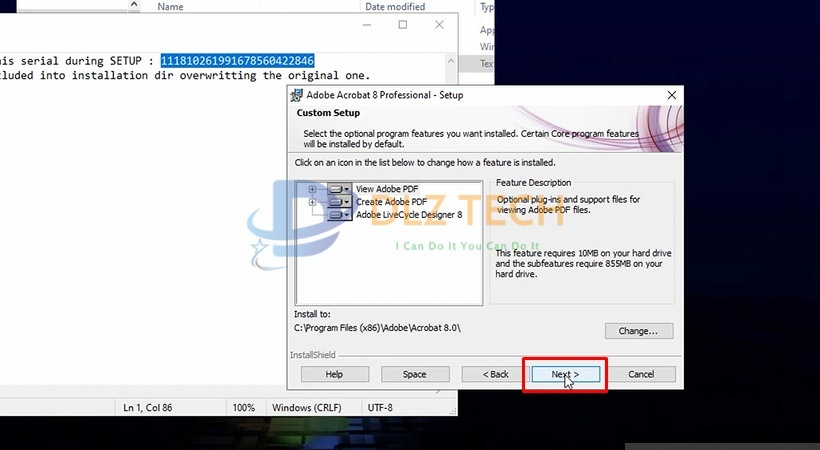This screenshot has width=820, height=450.
Task: Click the highlighted serial number in Notepad
Action: click(x=237, y=60)
